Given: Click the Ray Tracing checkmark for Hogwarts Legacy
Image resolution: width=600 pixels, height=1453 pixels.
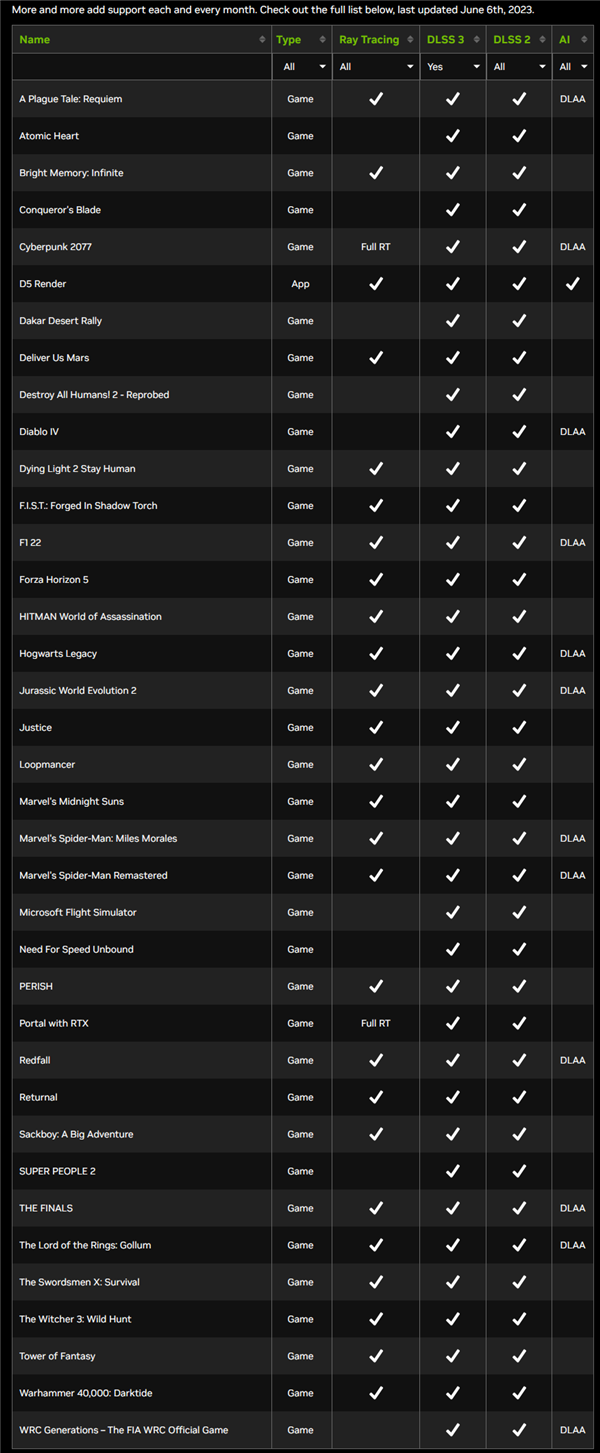Looking at the screenshot, I should tap(376, 654).
